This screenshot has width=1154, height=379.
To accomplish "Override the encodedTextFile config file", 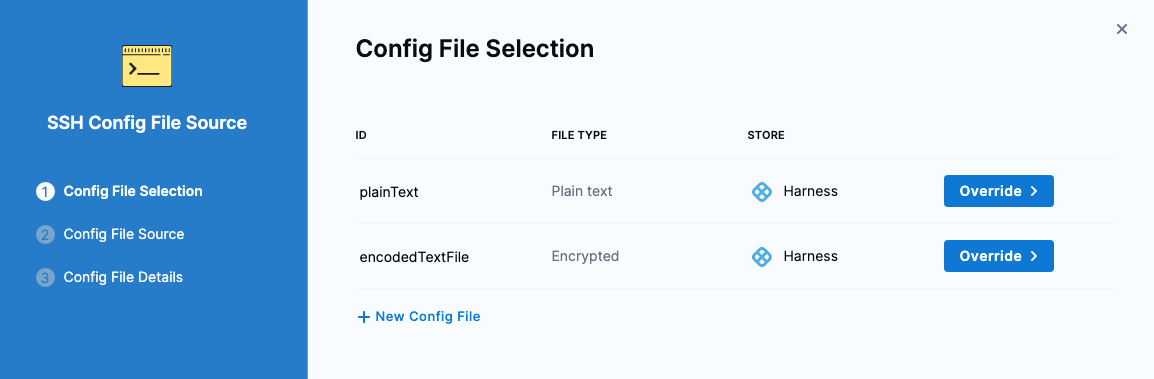I will point(999,256).
